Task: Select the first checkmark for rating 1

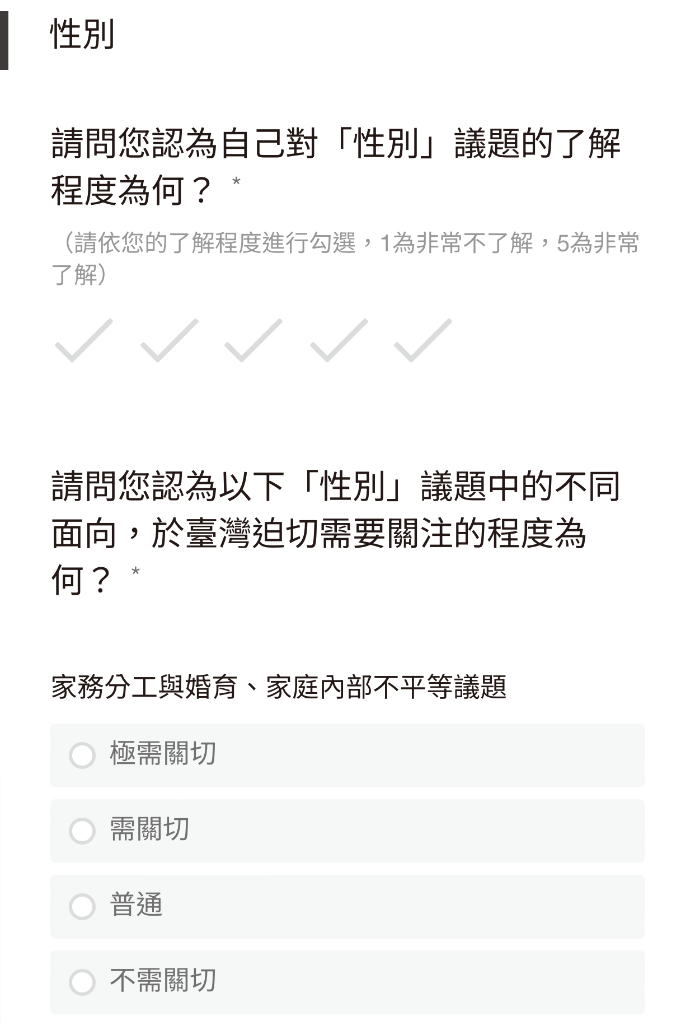Action: tap(84, 340)
